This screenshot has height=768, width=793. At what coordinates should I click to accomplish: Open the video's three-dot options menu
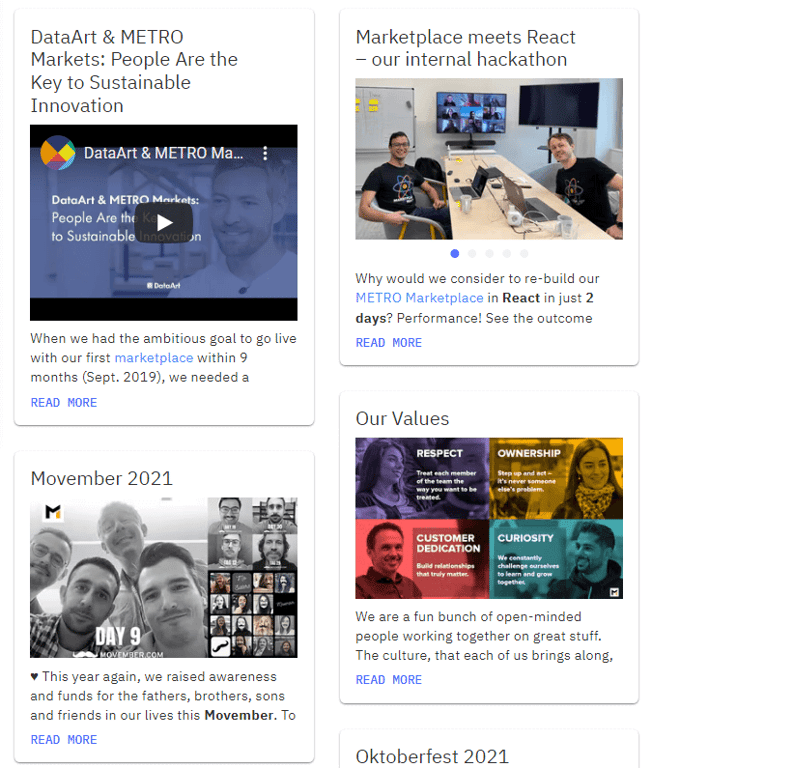[265, 153]
